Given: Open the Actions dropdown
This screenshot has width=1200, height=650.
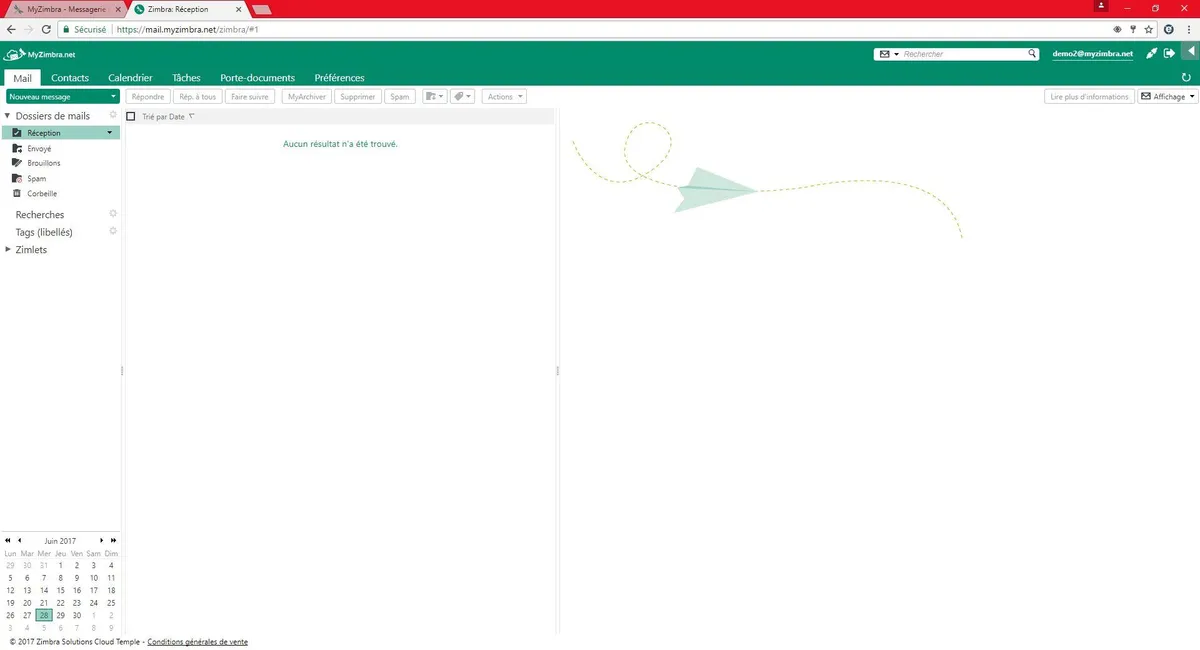Looking at the screenshot, I should click(x=504, y=97).
